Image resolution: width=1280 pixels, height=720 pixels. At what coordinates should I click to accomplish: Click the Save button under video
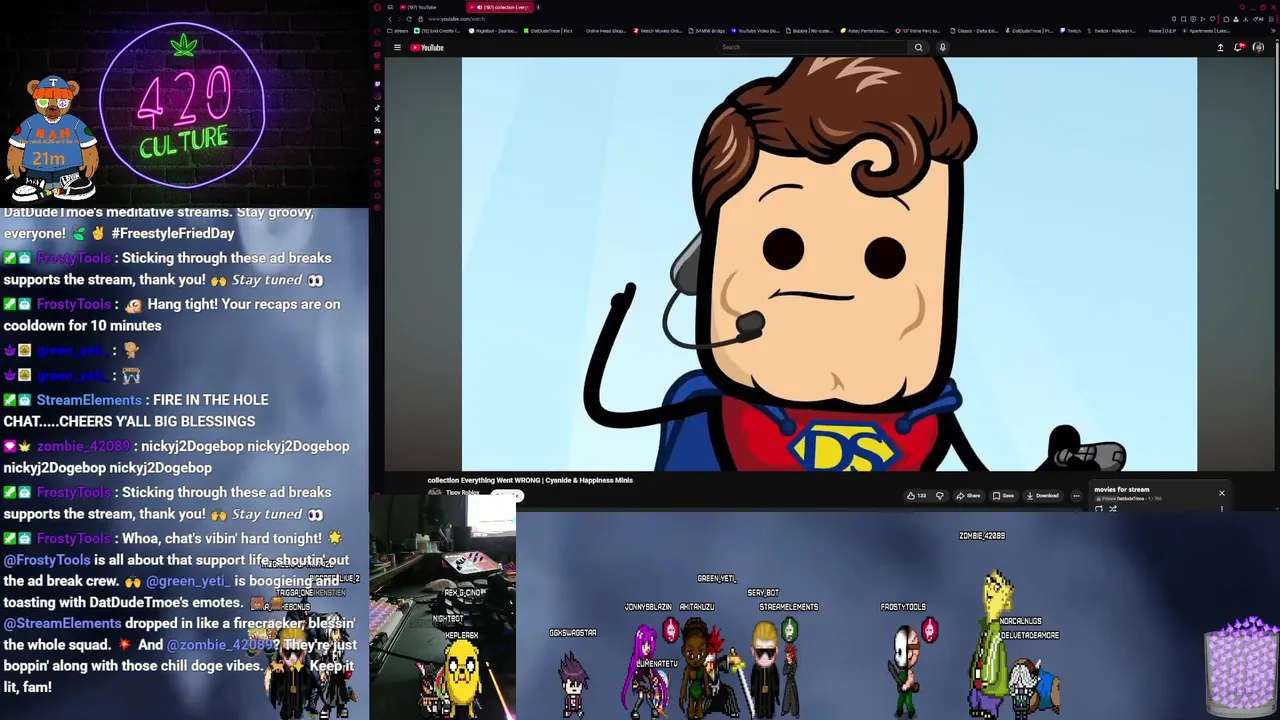point(1003,496)
